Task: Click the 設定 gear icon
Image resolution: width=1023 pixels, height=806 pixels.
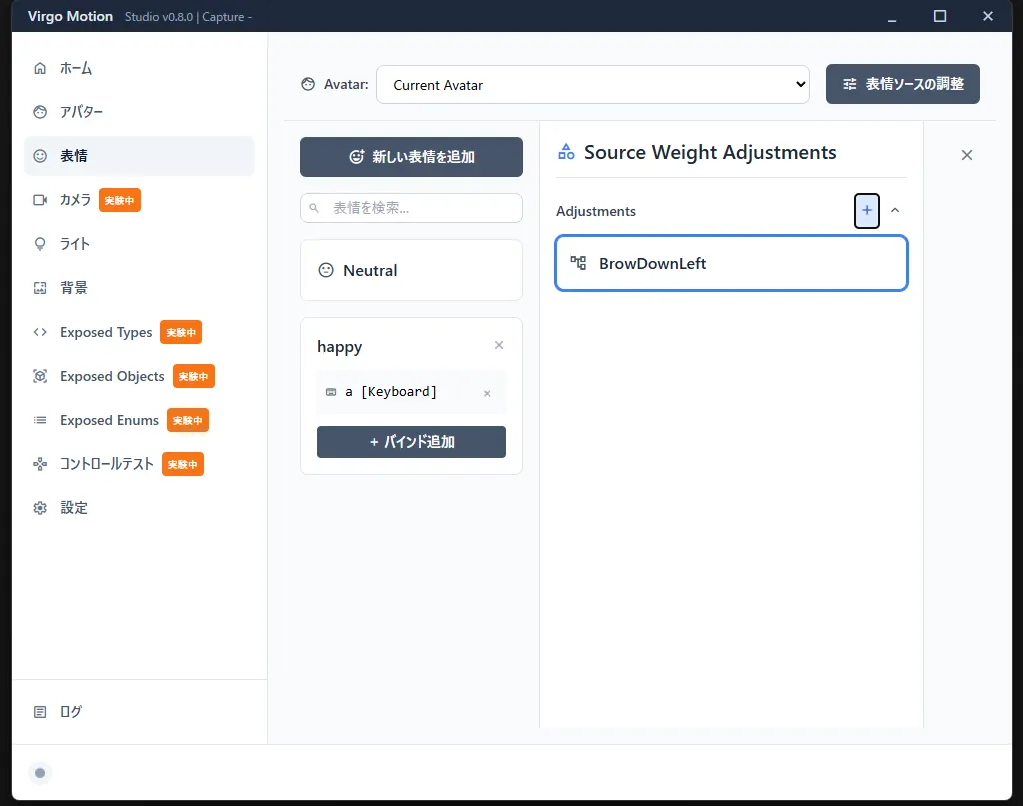Action: pyautogui.click(x=40, y=508)
